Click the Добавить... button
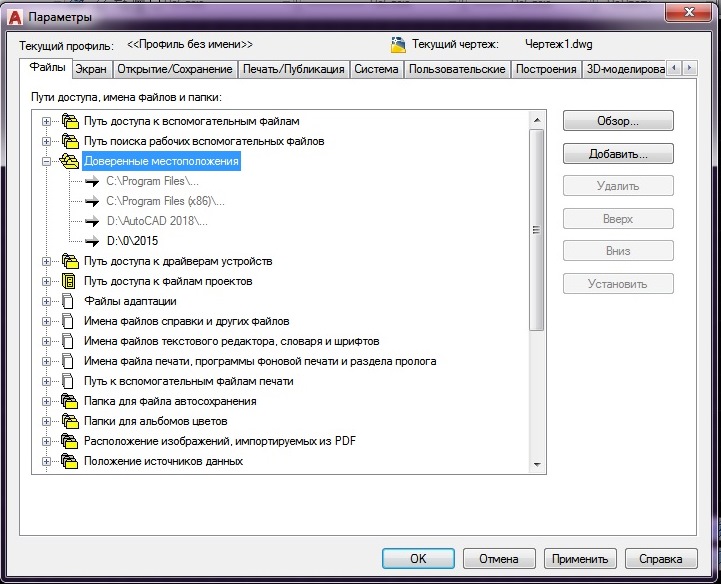The height and width of the screenshot is (584, 721). click(x=617, y=155)
